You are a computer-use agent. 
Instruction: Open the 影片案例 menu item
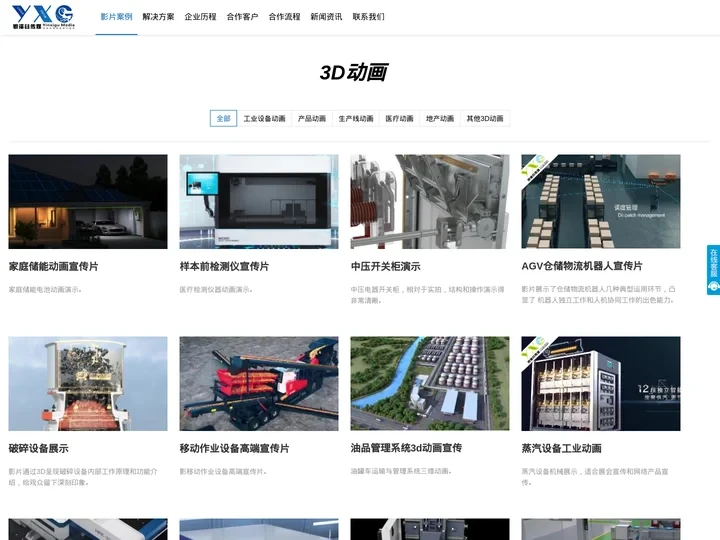[x=116, y=17]
